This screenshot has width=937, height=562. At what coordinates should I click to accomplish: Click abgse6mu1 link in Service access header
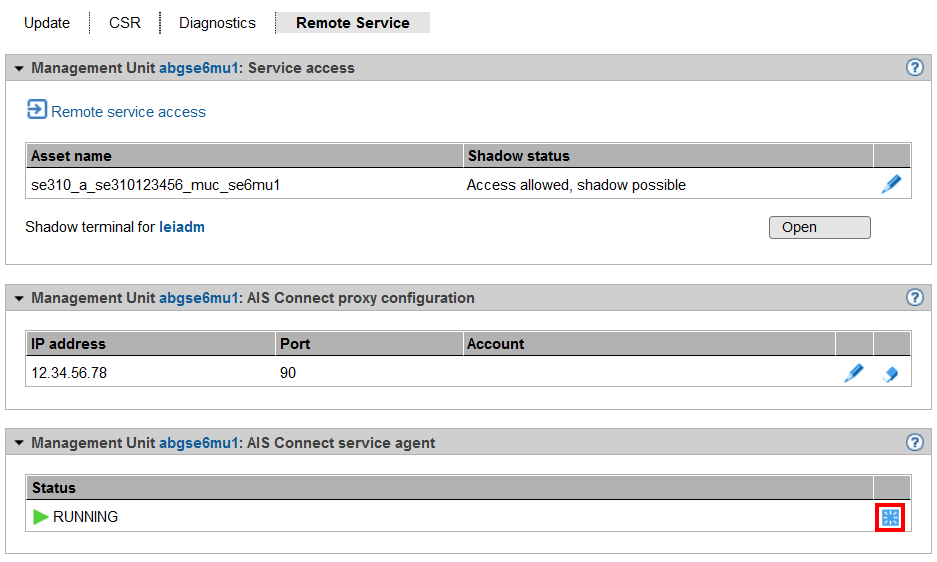pos(198,68)
